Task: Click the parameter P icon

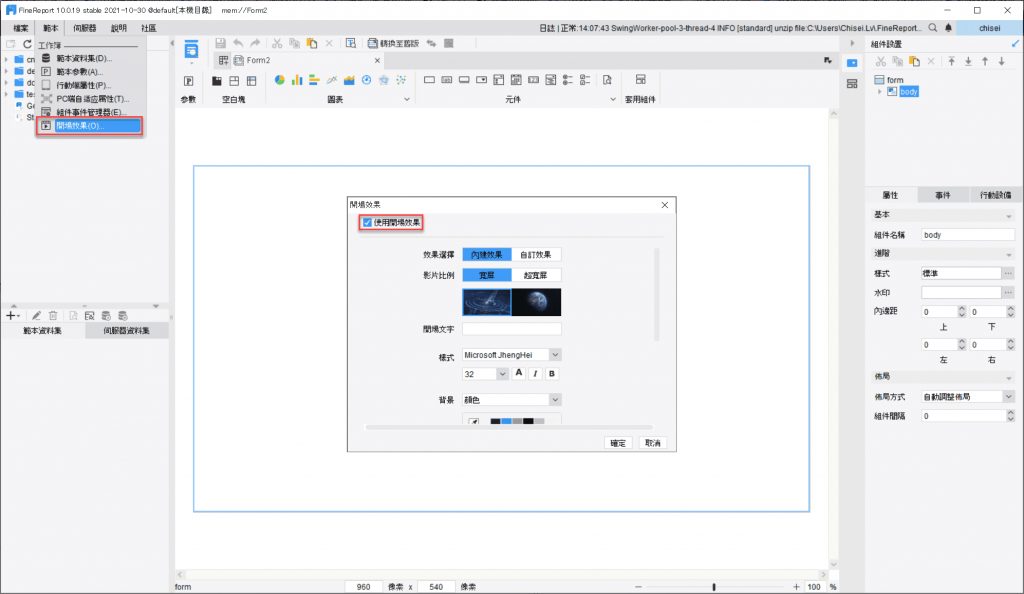Action: pyautogui.click(x=189, y=81)
